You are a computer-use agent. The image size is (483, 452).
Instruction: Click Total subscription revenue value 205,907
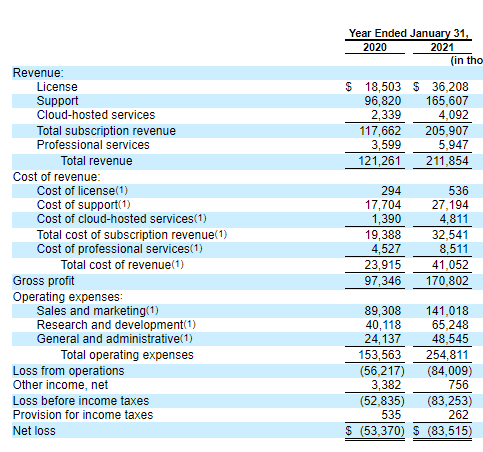pyautogui.click(x=447, y=131)
